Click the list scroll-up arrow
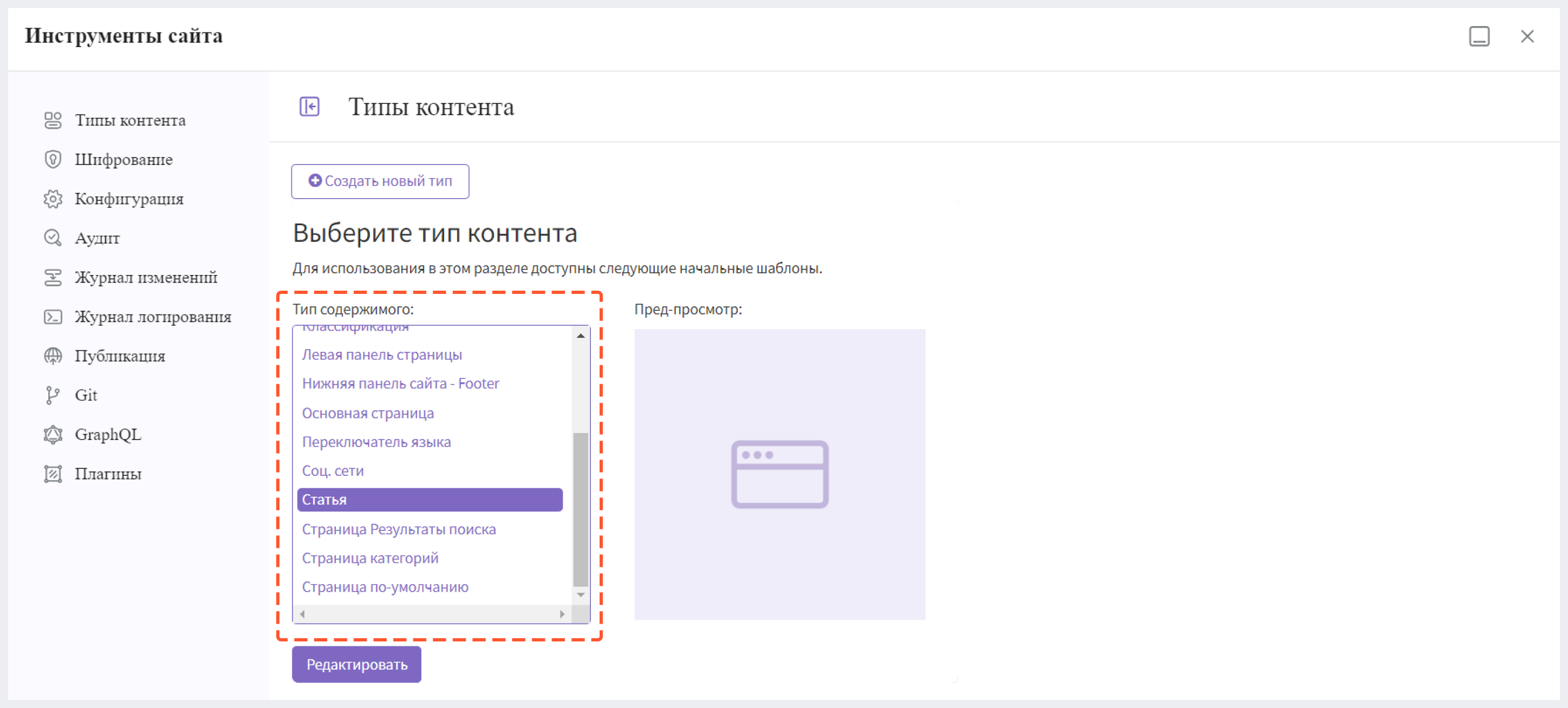The height and width of the screenshot is (708, 1568). (x=581, y=336)
